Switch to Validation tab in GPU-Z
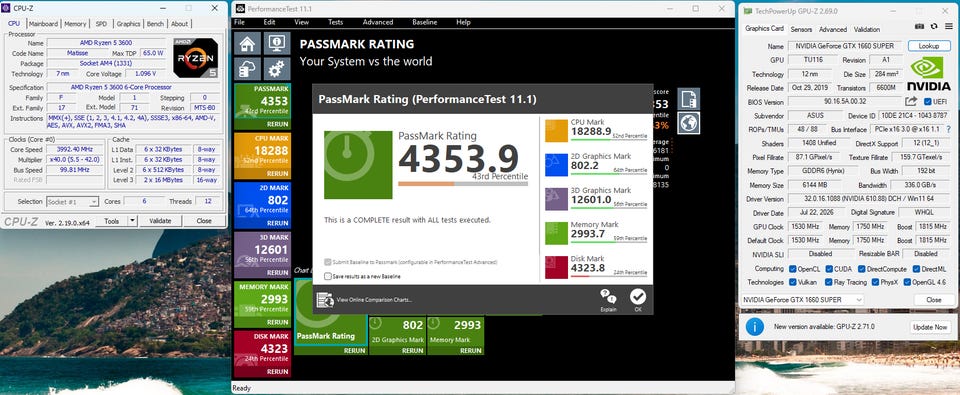This screenshot has height=395, width=960. (x=866, y=29)
